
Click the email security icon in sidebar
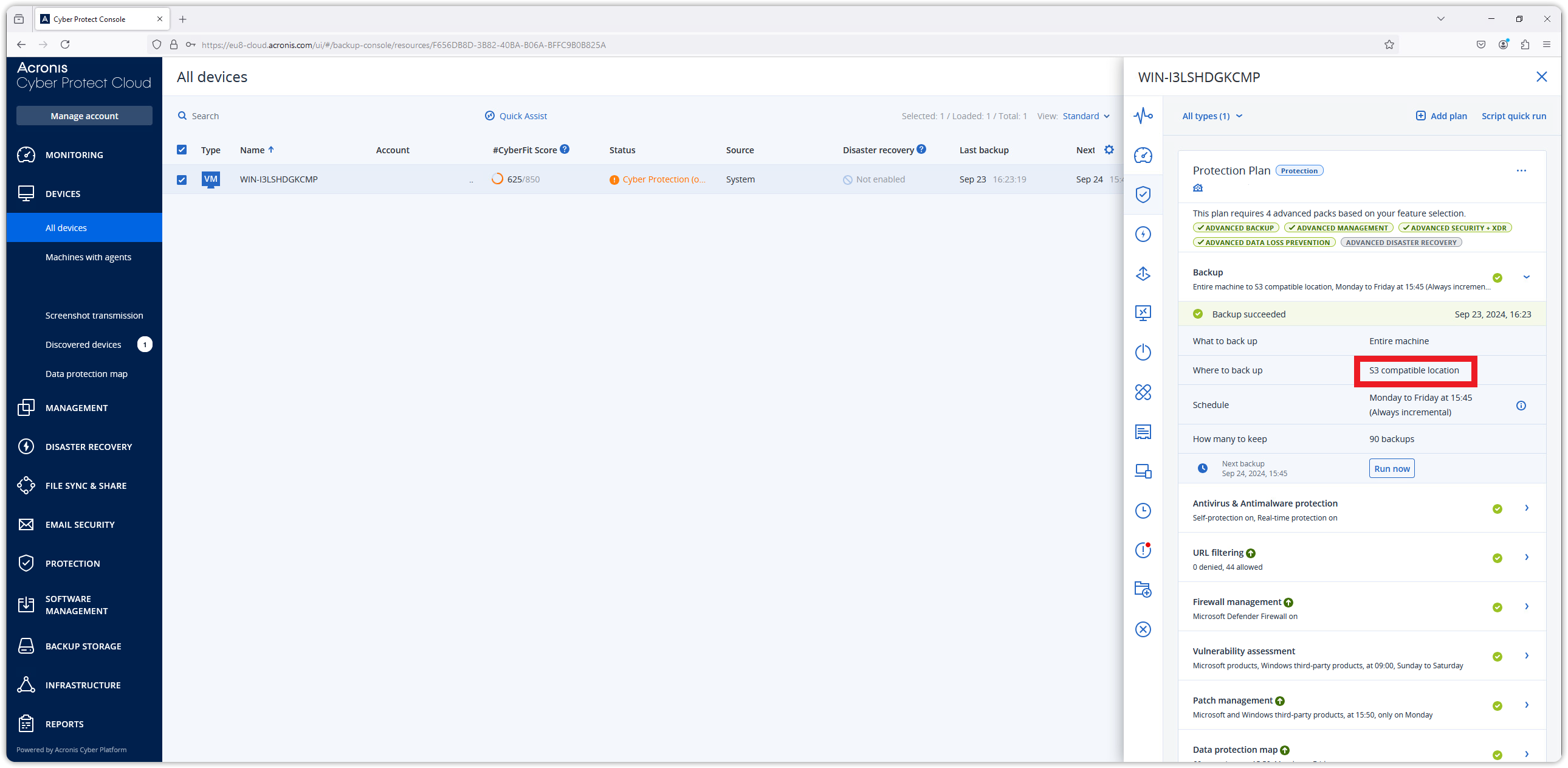click(25, 524)
